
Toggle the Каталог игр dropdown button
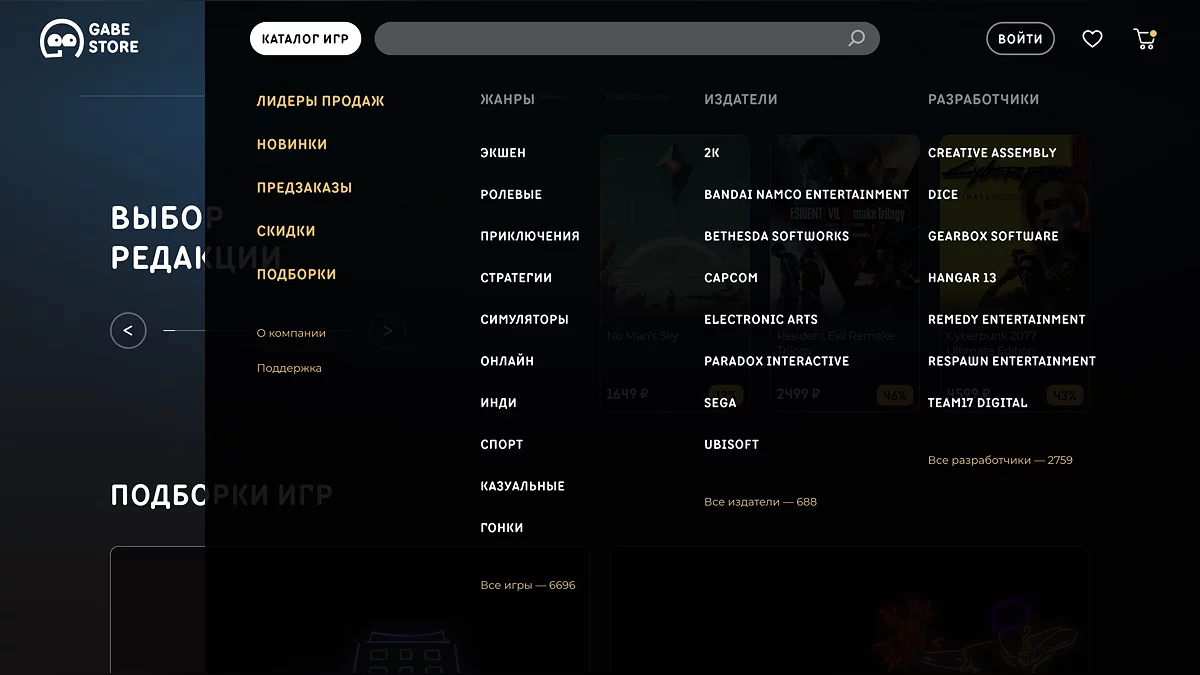(x=305, y=39)
